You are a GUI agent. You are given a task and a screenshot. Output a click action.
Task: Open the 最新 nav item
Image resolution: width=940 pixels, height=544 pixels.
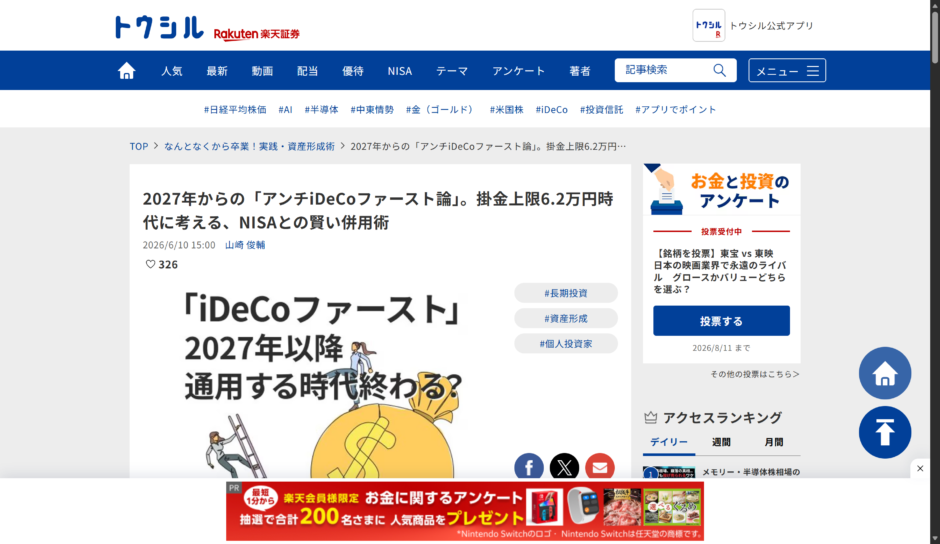(217, 71)
